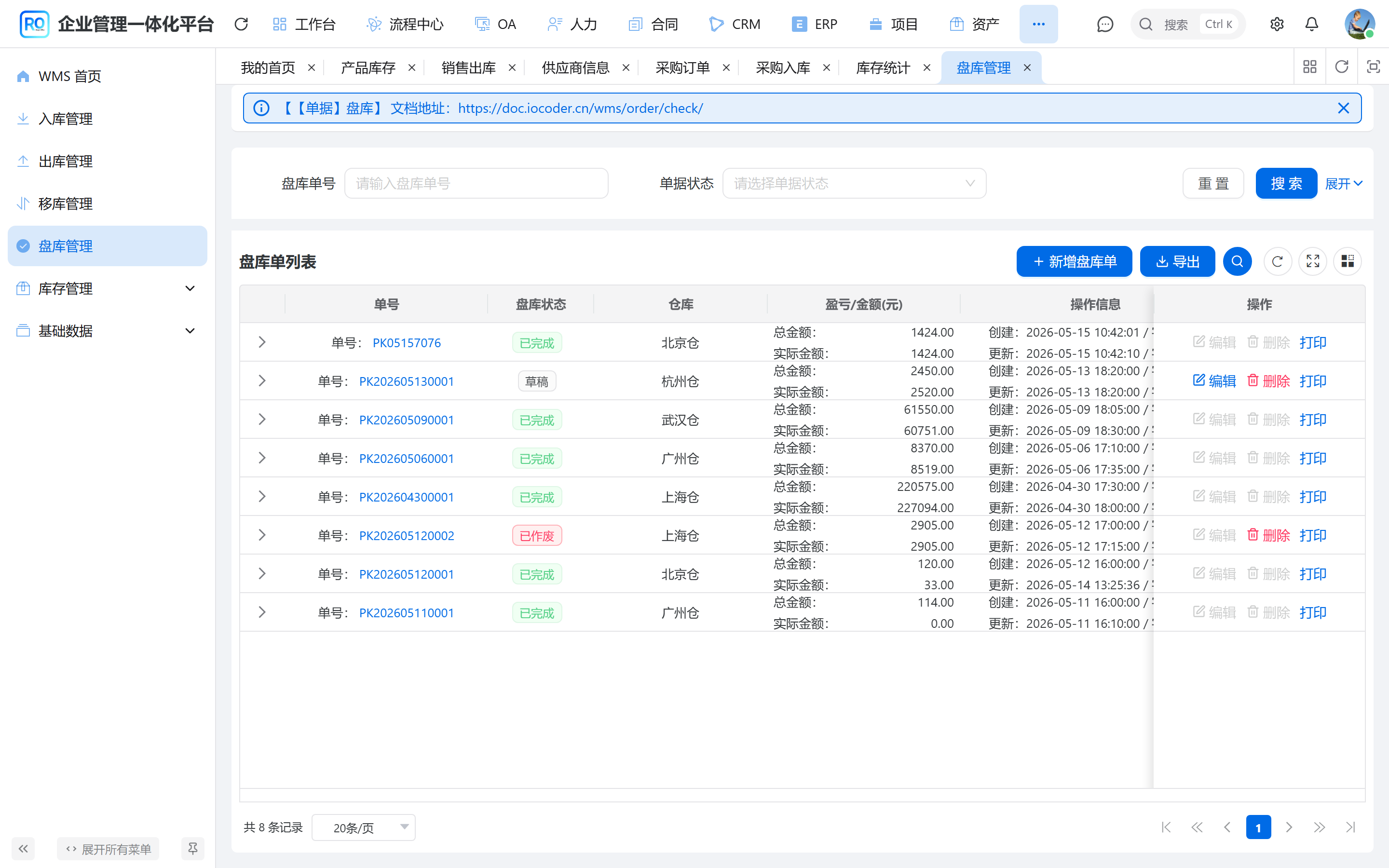The width and height of the screenshot is (1389, 868).
Task: Click the refresh icon beside the platform title
Action: coord(241,24)
